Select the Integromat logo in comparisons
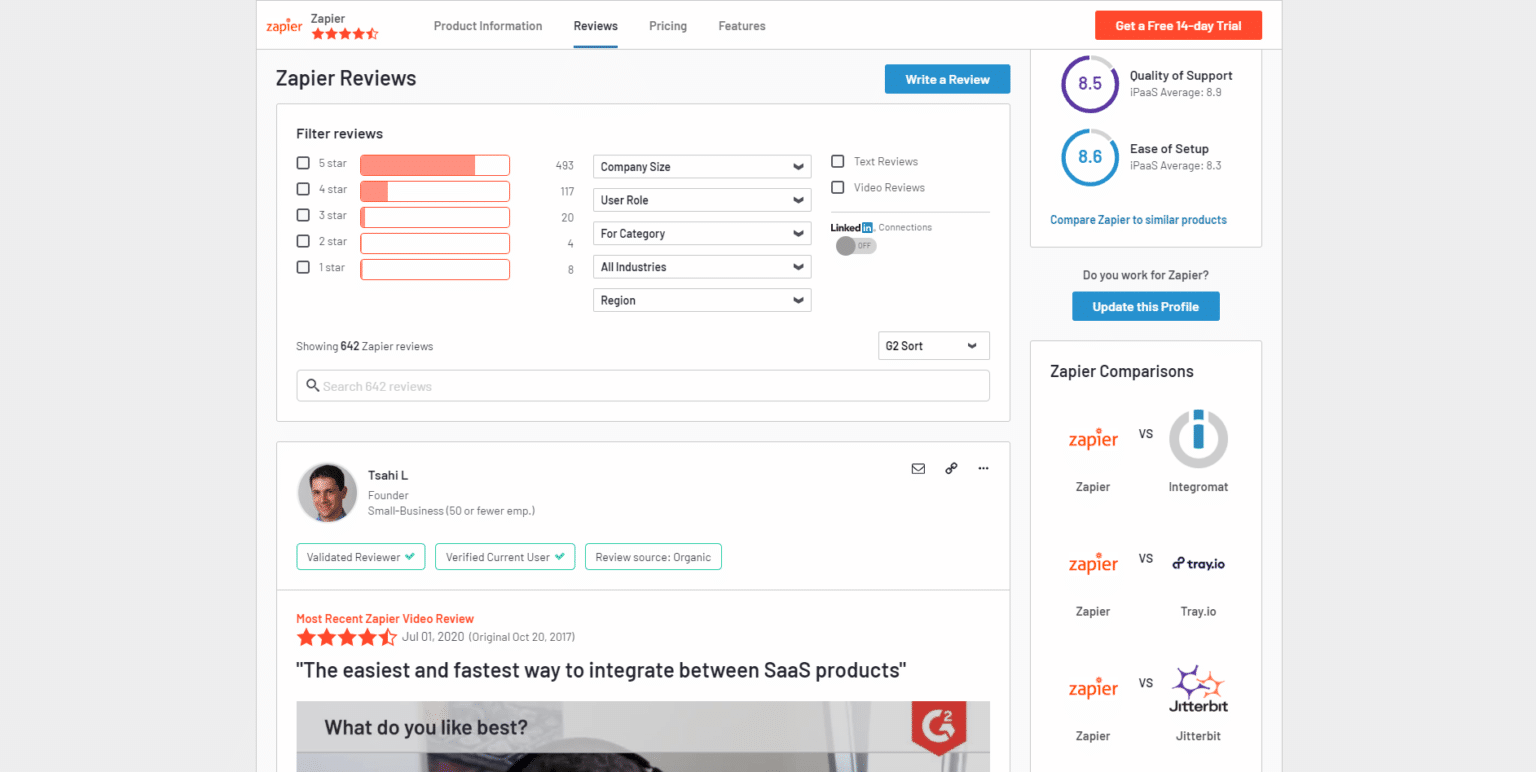 click(1198, 437)
